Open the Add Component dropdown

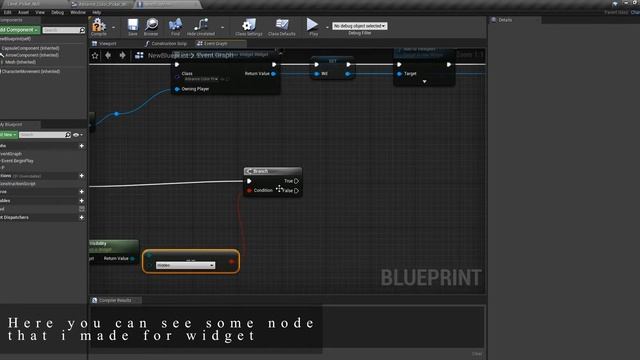[x=20, y=30]
